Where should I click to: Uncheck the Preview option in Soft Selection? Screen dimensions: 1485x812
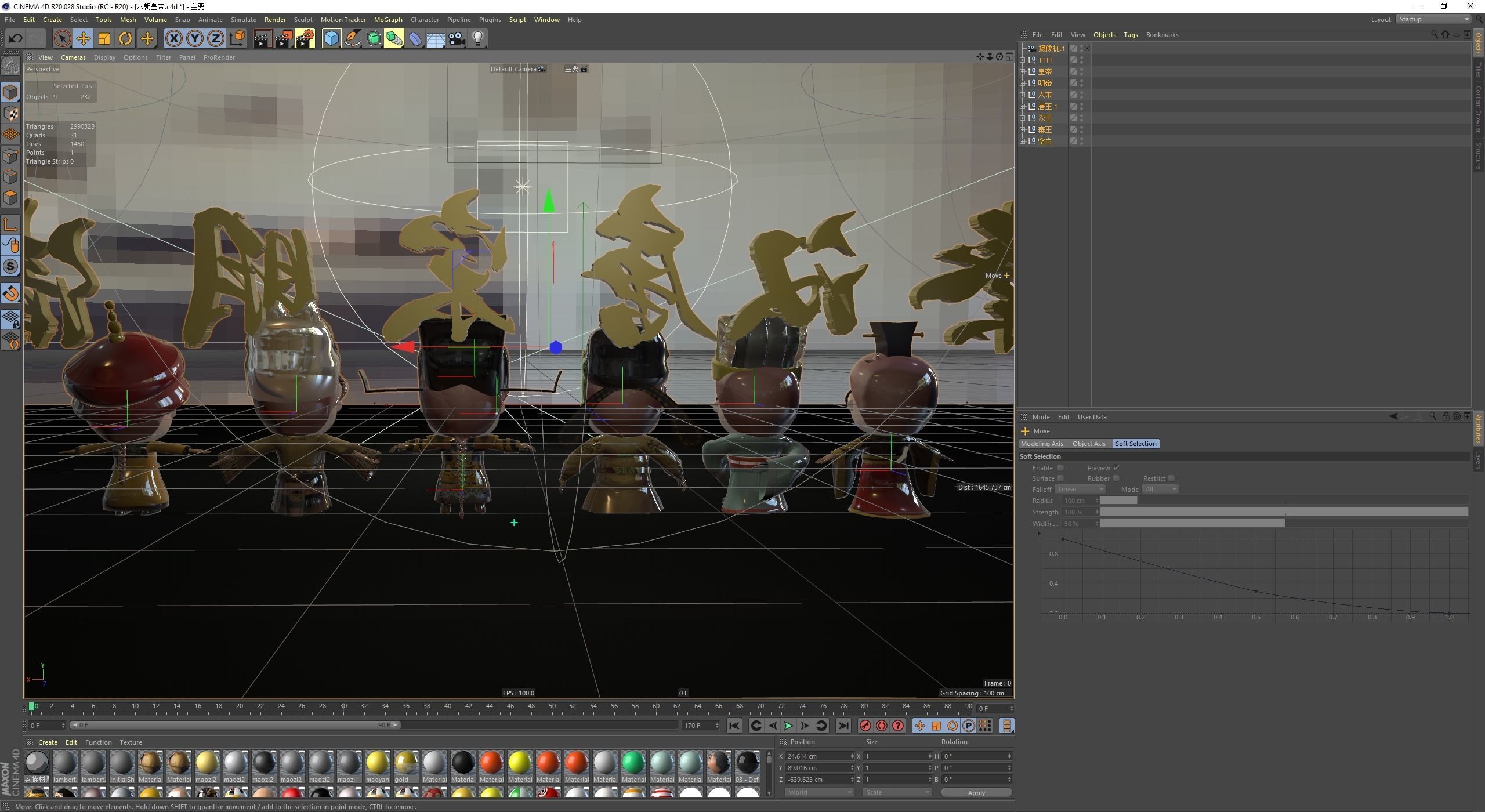tap(1117, 467)
